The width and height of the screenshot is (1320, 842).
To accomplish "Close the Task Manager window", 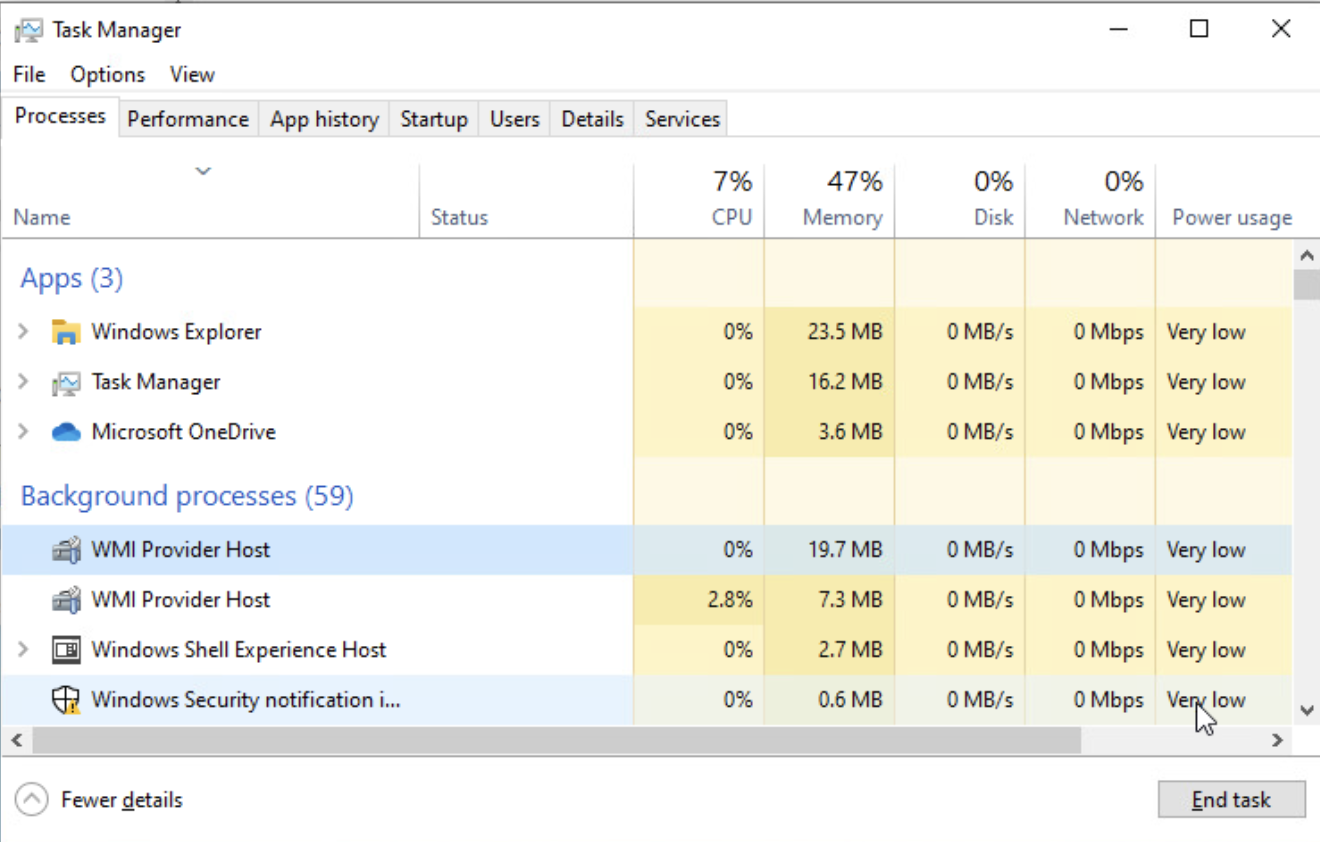I will 1281,30.
